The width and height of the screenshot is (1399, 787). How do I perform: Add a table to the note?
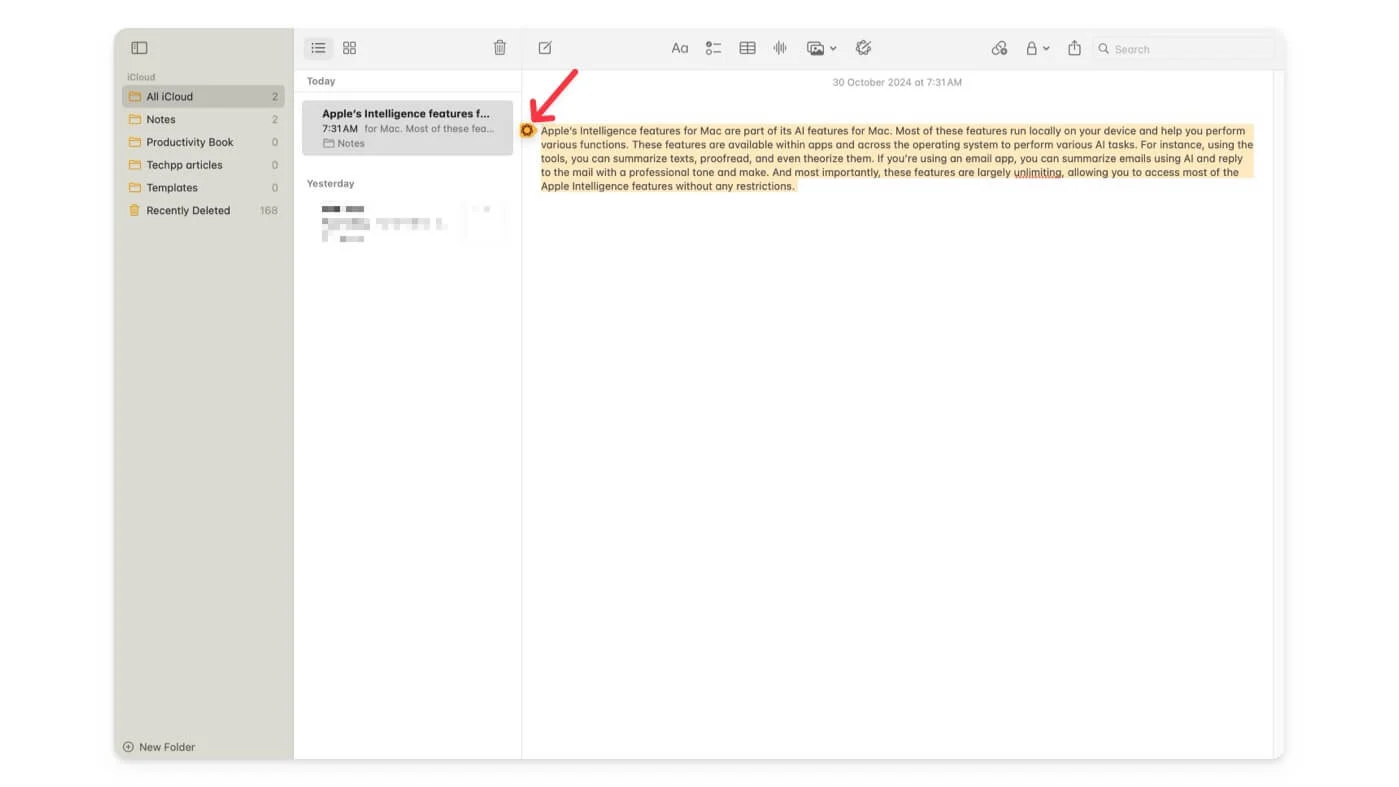(x=747, y=48)
